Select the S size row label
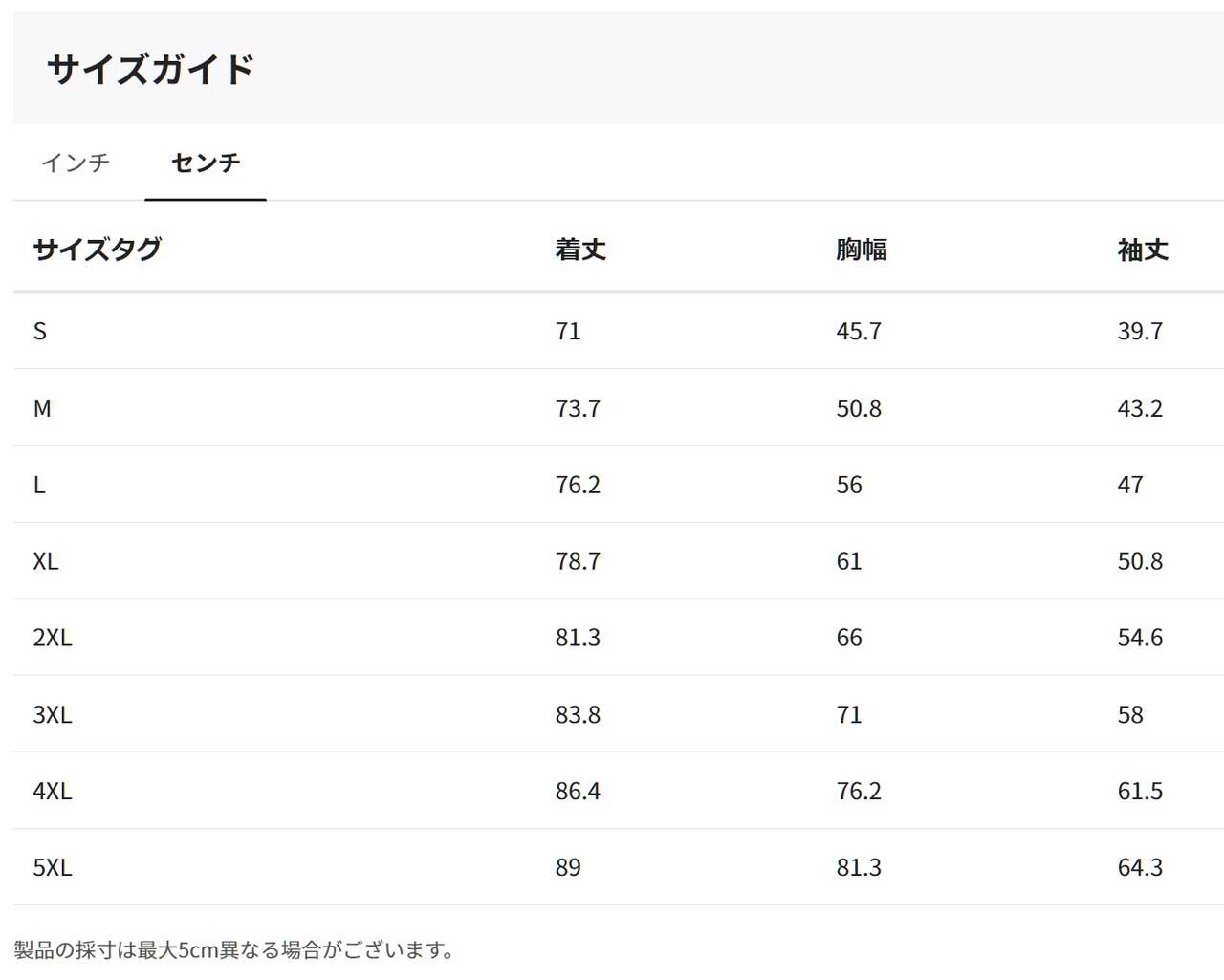The width and height of the screenshot is (1224, 980). coord(40,331)
